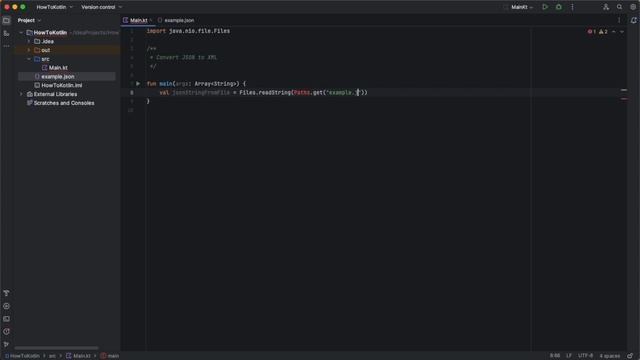Select Scratches and Consoles
Image resolution: width=640 pixels, height=360 pixels.
(x=64, y=103)
